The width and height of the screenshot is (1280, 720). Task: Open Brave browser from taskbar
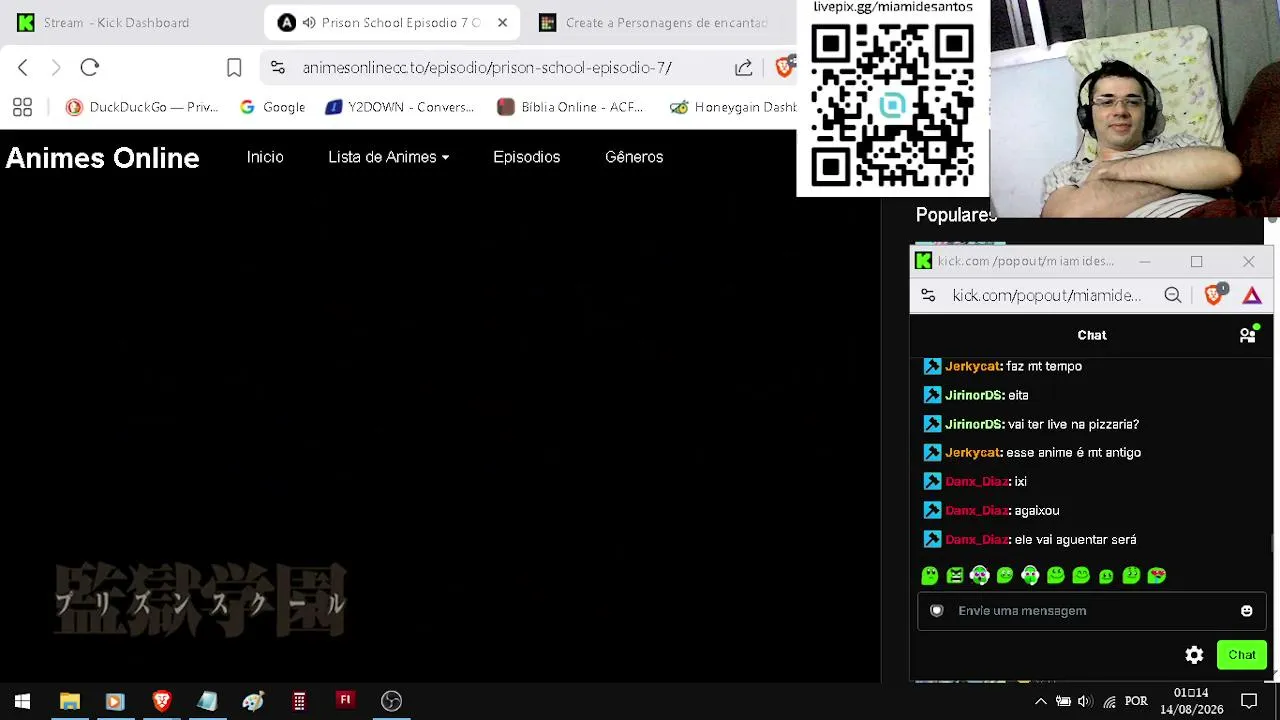[161, 701]
